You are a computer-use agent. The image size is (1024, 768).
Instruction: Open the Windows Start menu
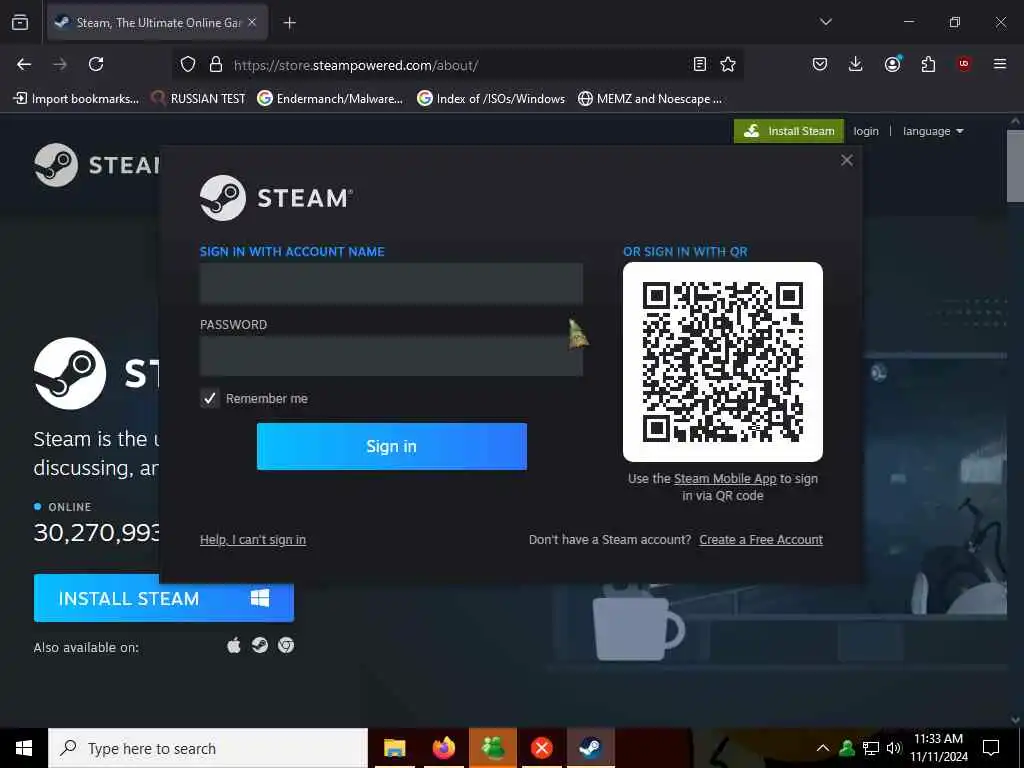pos(24,748)
